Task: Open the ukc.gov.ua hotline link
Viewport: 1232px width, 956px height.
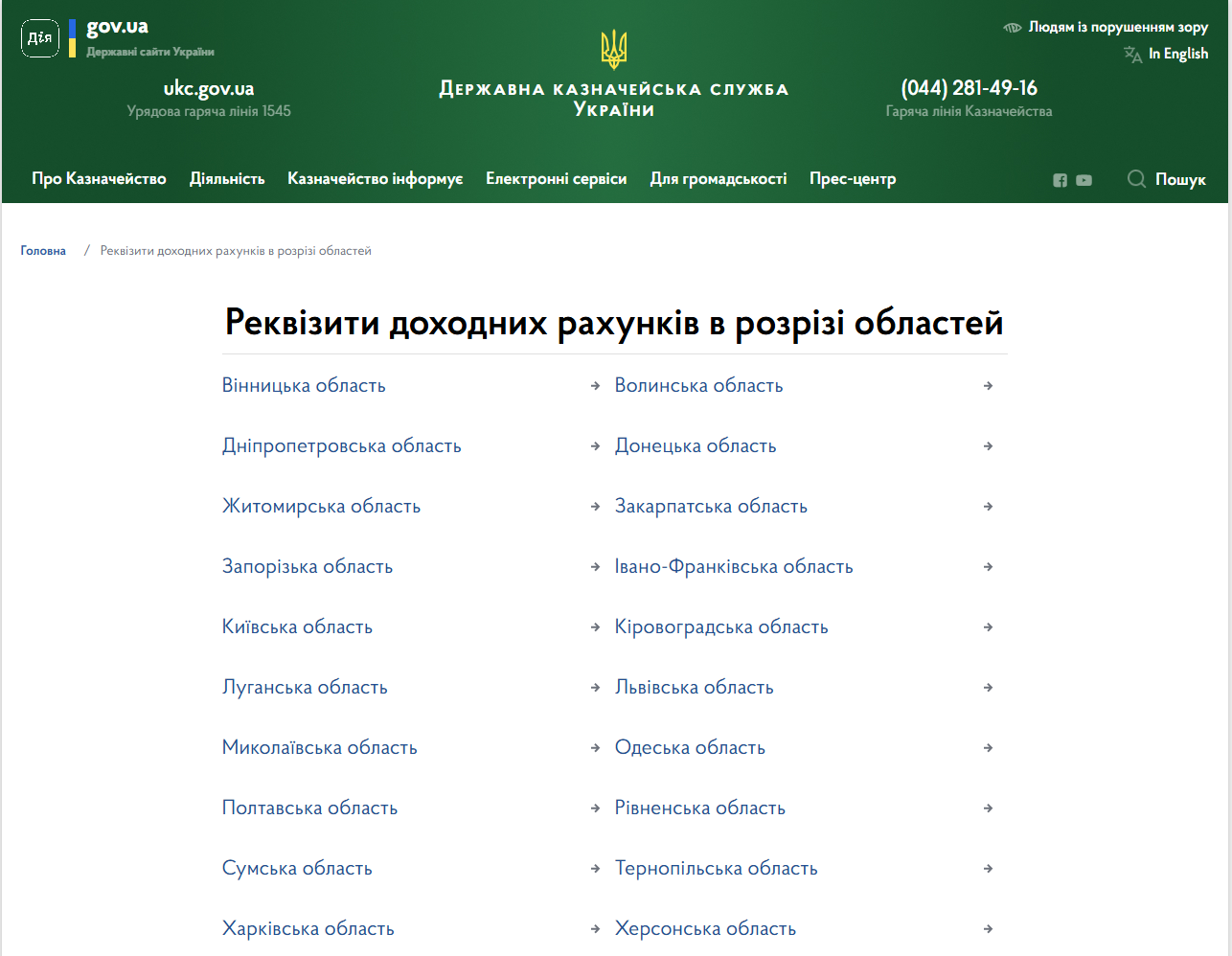Action: (209, 89)
